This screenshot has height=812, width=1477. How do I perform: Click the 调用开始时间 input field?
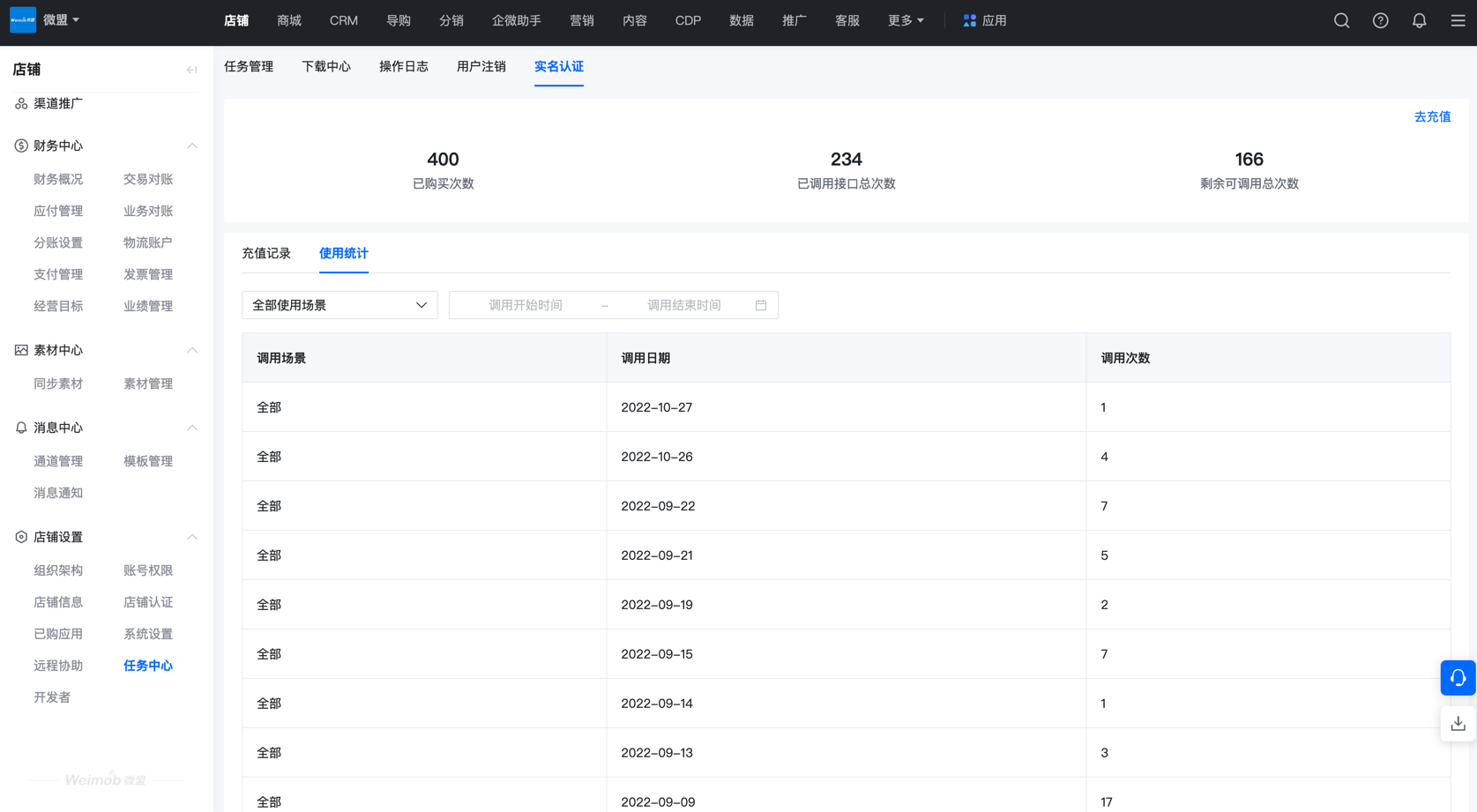click(x=526, y=305)
